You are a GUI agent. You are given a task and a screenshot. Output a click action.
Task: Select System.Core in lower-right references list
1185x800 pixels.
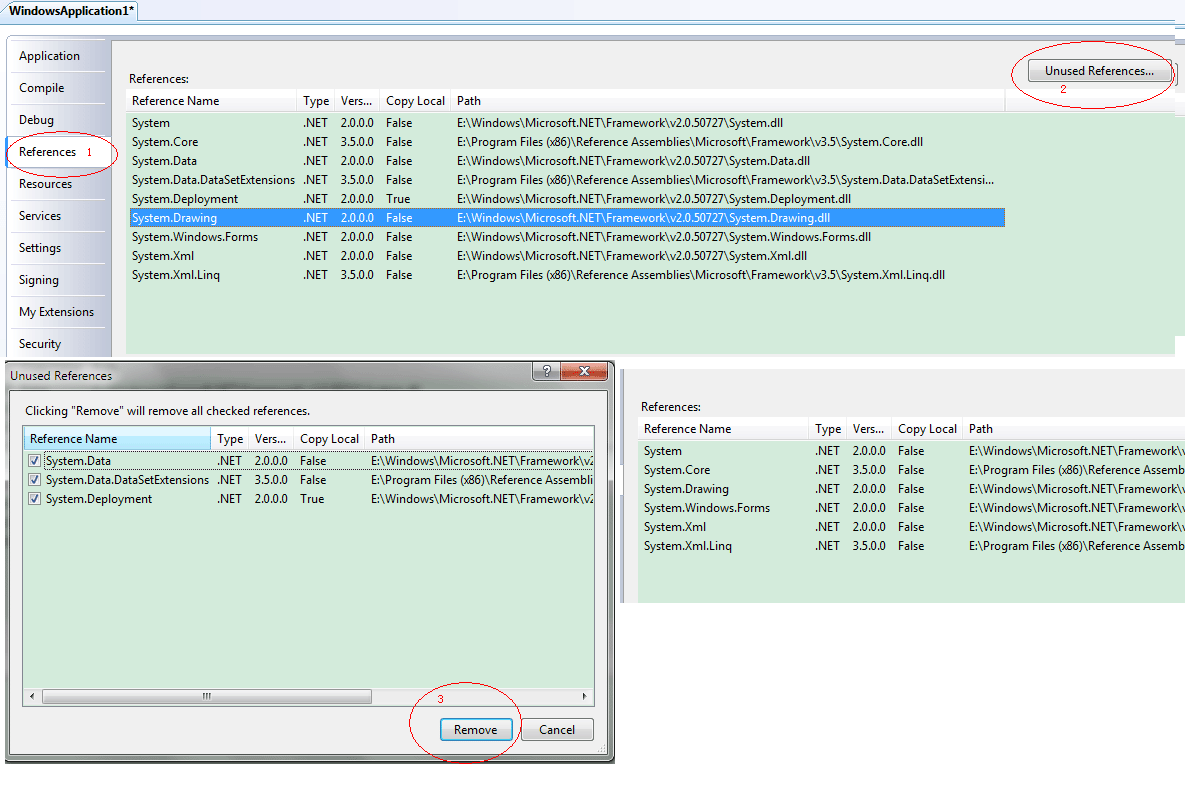coord(913,470)
